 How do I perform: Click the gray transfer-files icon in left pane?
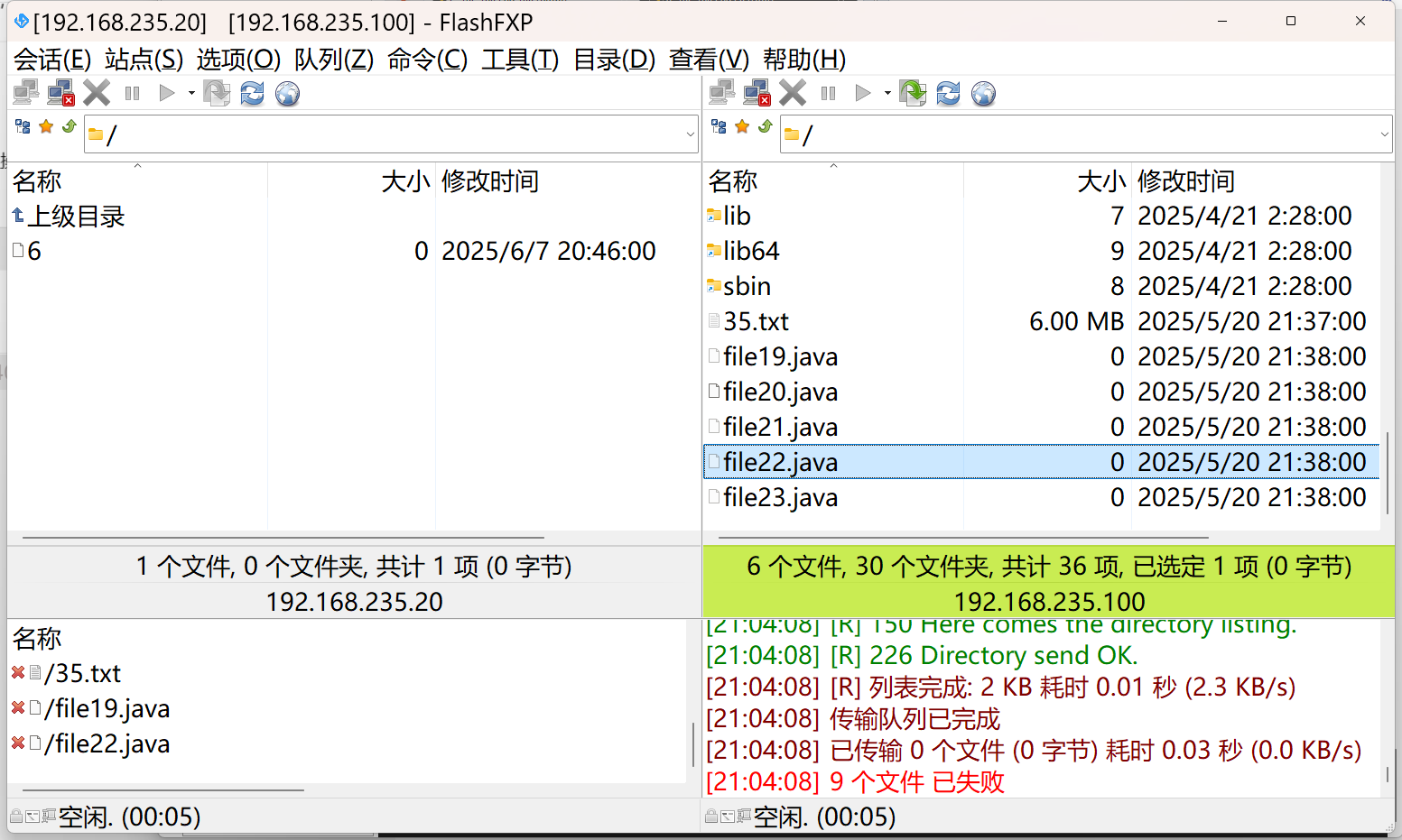tap(217, 93)
